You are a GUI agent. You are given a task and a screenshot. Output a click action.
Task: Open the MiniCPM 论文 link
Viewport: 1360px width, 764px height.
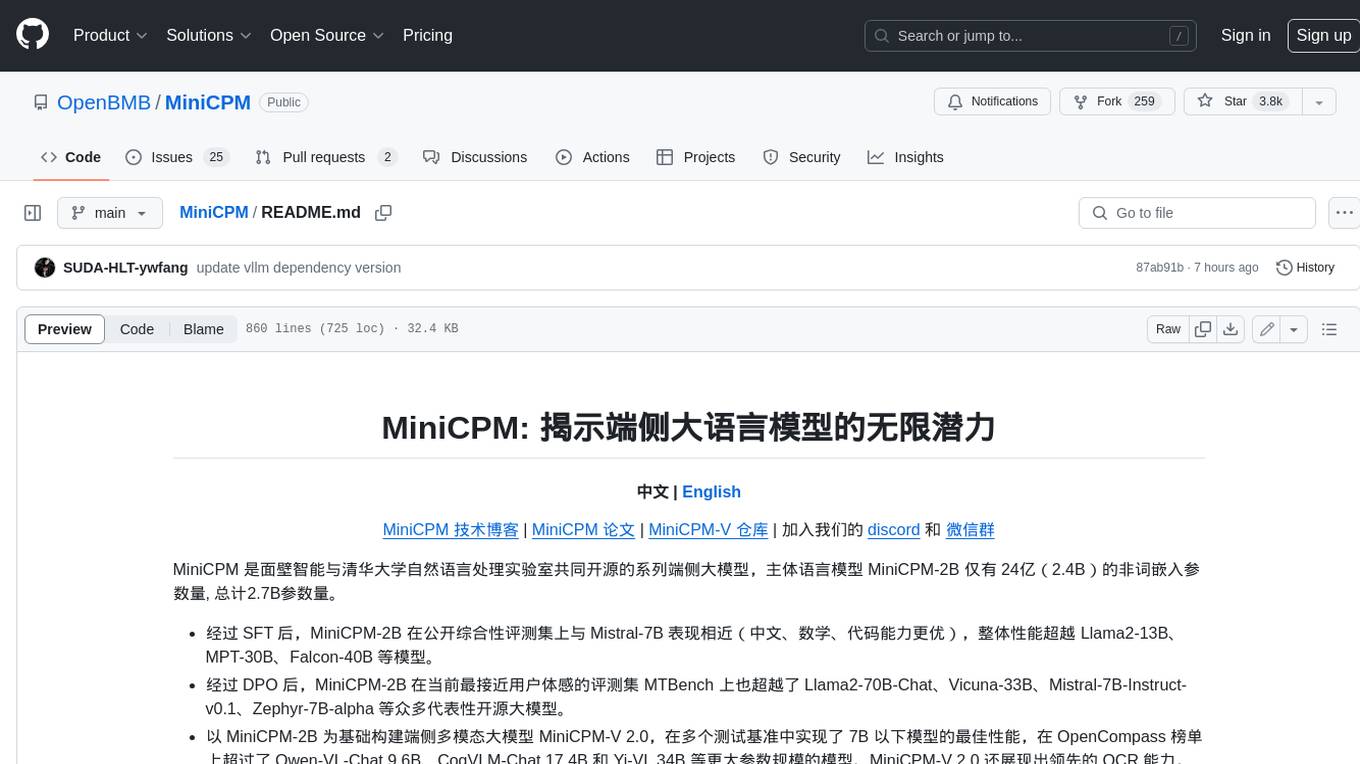pos(583,530)
